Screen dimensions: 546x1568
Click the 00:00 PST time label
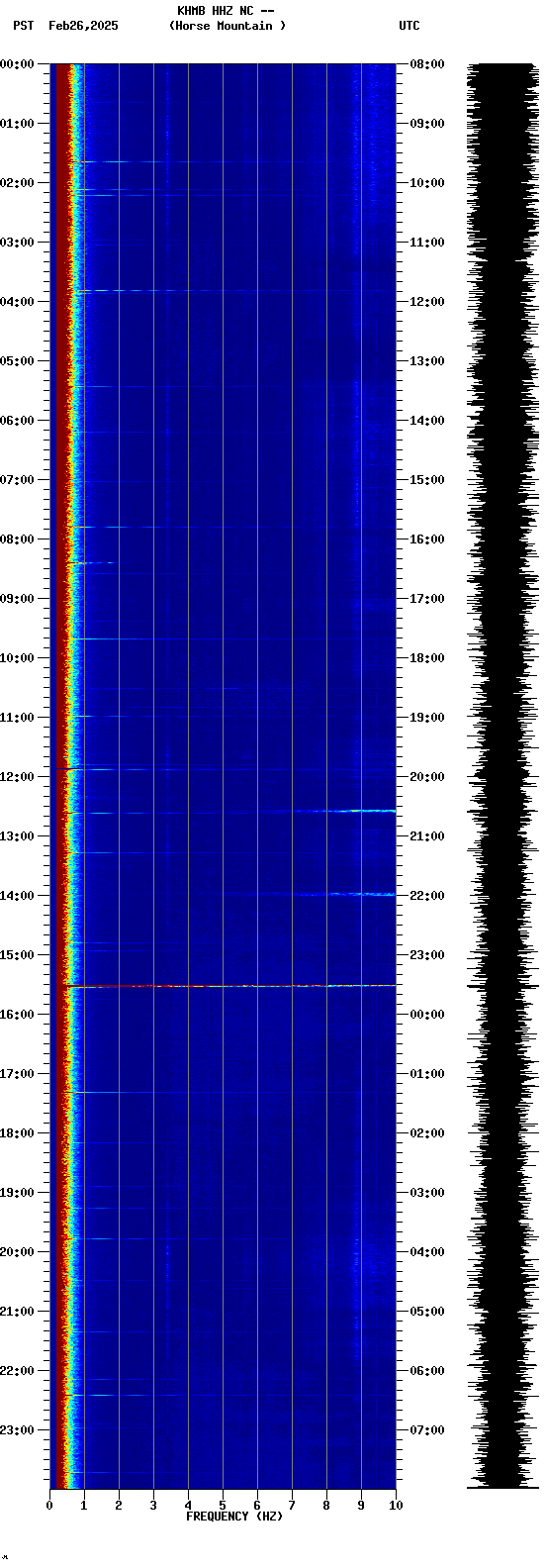pyautogui.click(x=18, y=64)
